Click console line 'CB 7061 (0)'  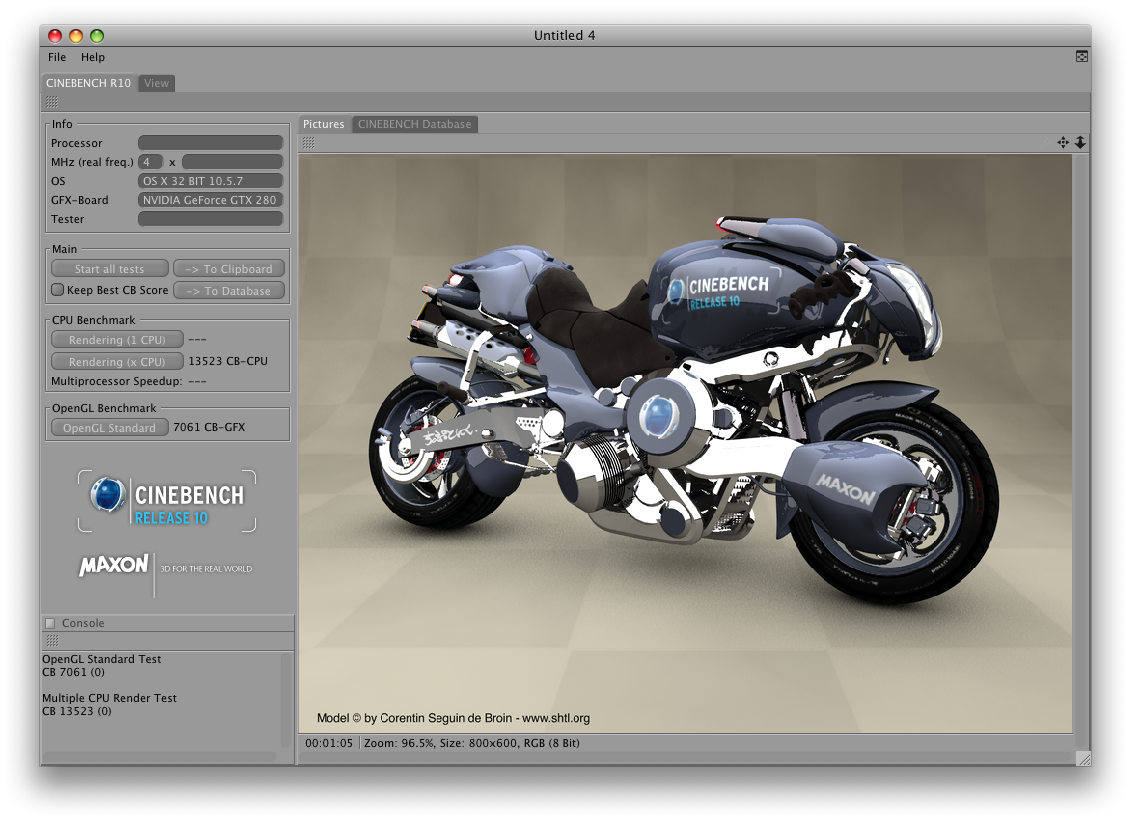tap(74, 672)
